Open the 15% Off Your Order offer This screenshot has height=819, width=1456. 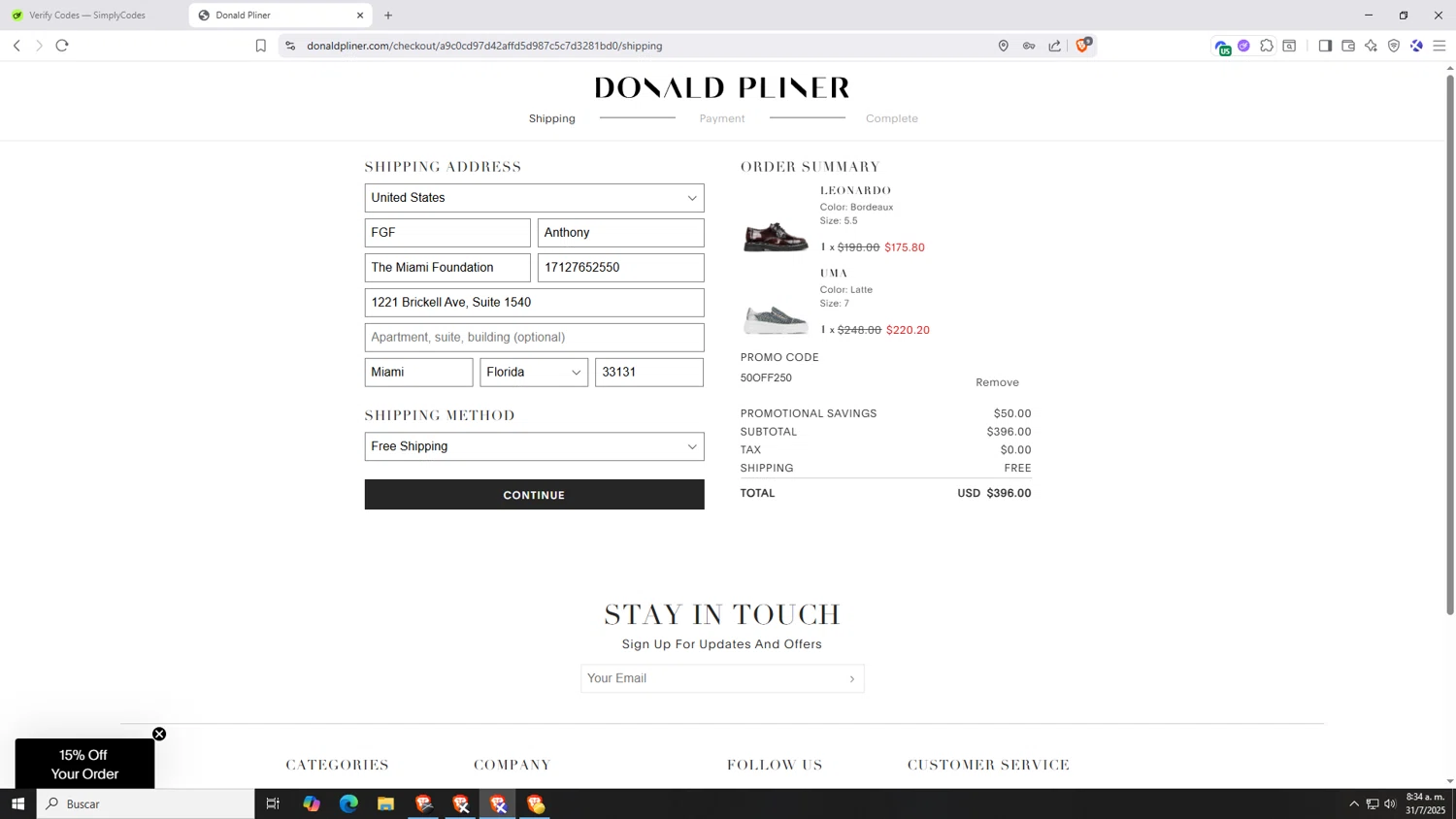(84, 765)
